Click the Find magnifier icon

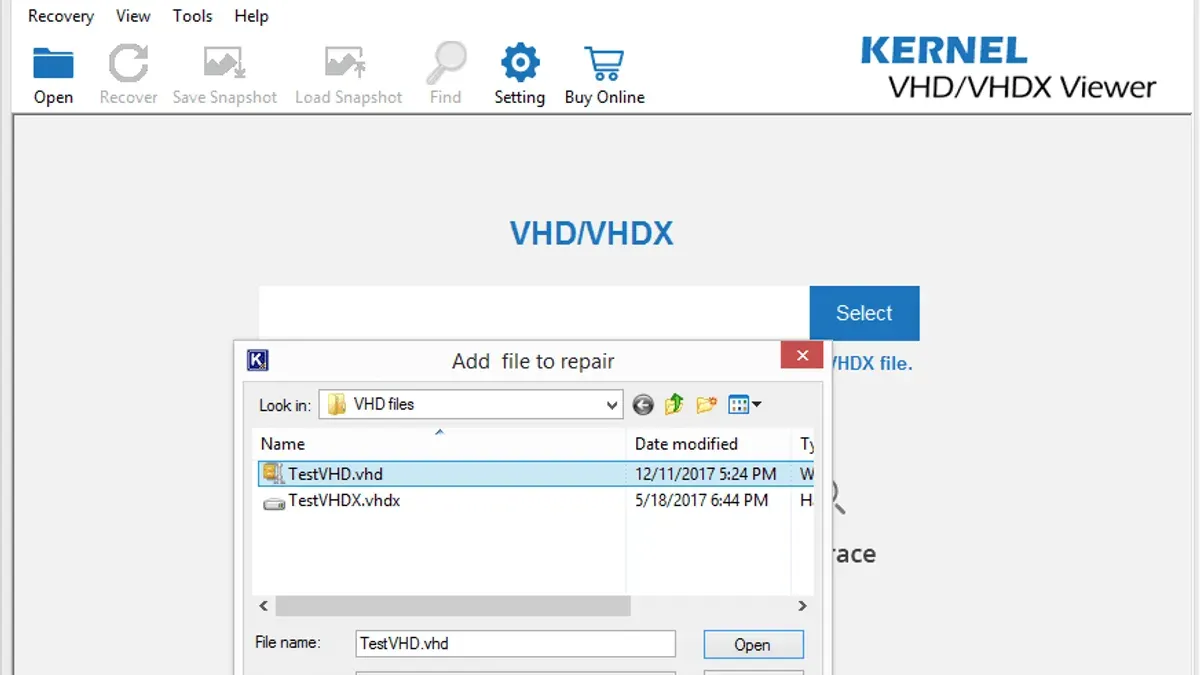pyautogui.click(x=445, y=63)
